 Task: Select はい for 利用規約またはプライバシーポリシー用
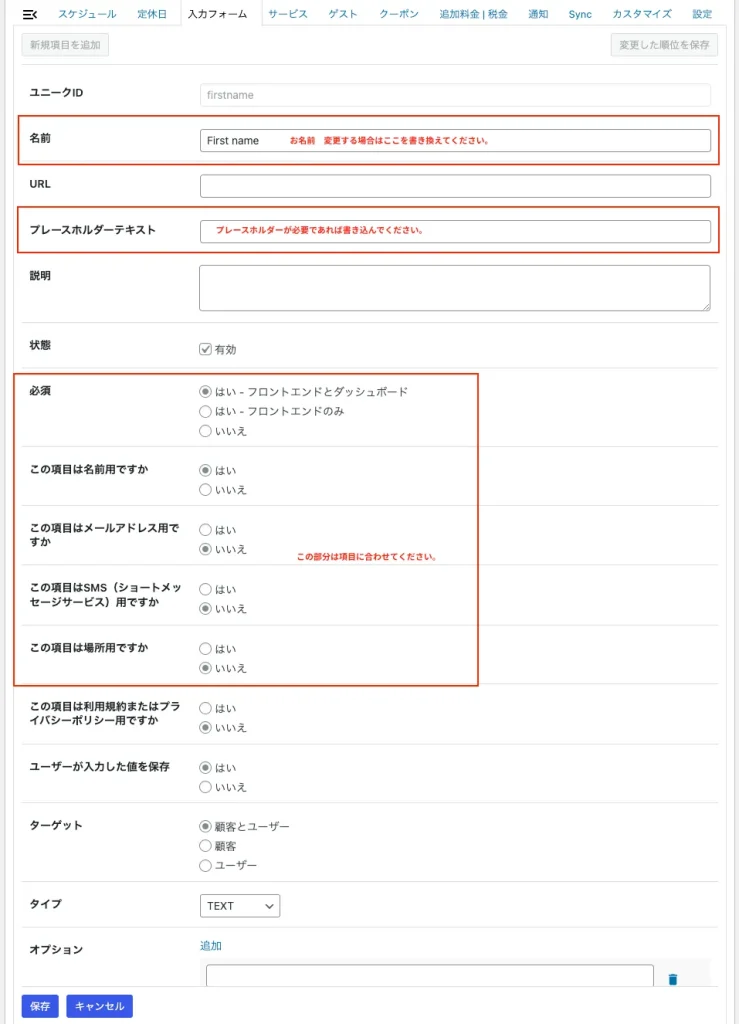[x=205, y=708]
